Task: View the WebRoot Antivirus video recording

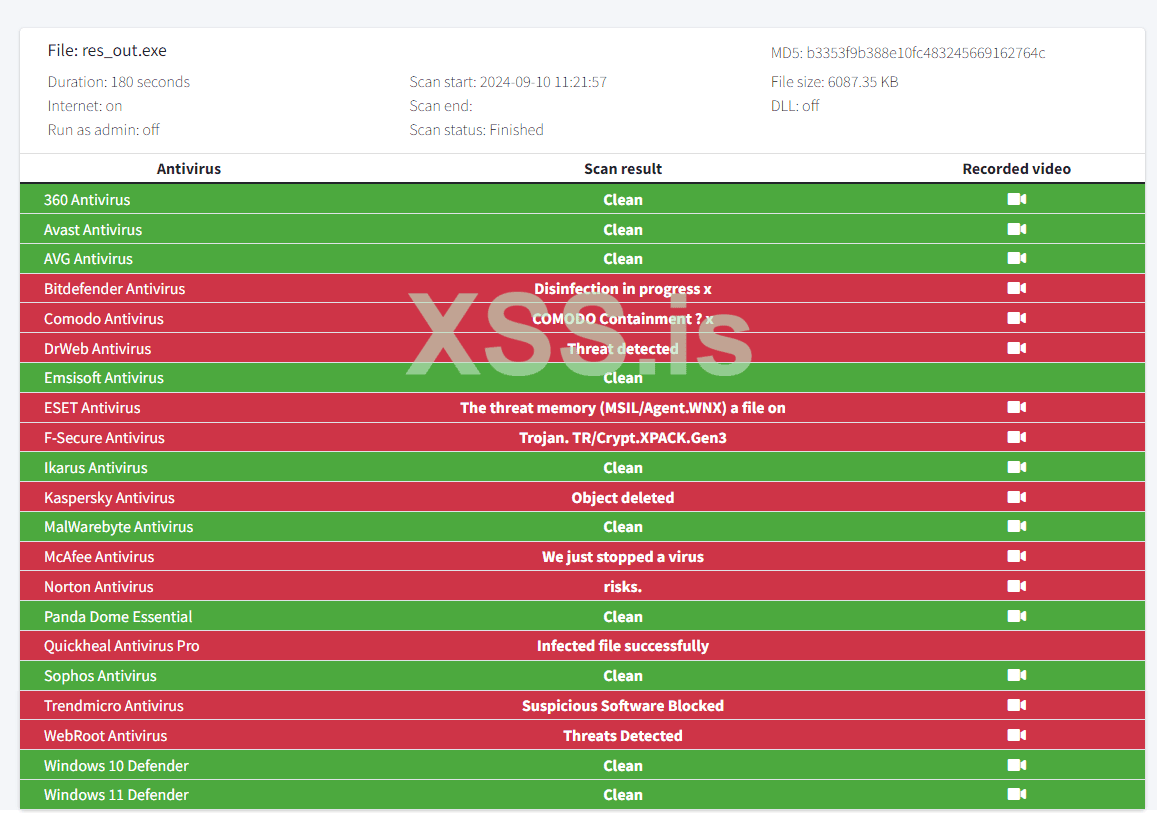Action: click(x=1016, y=735)
